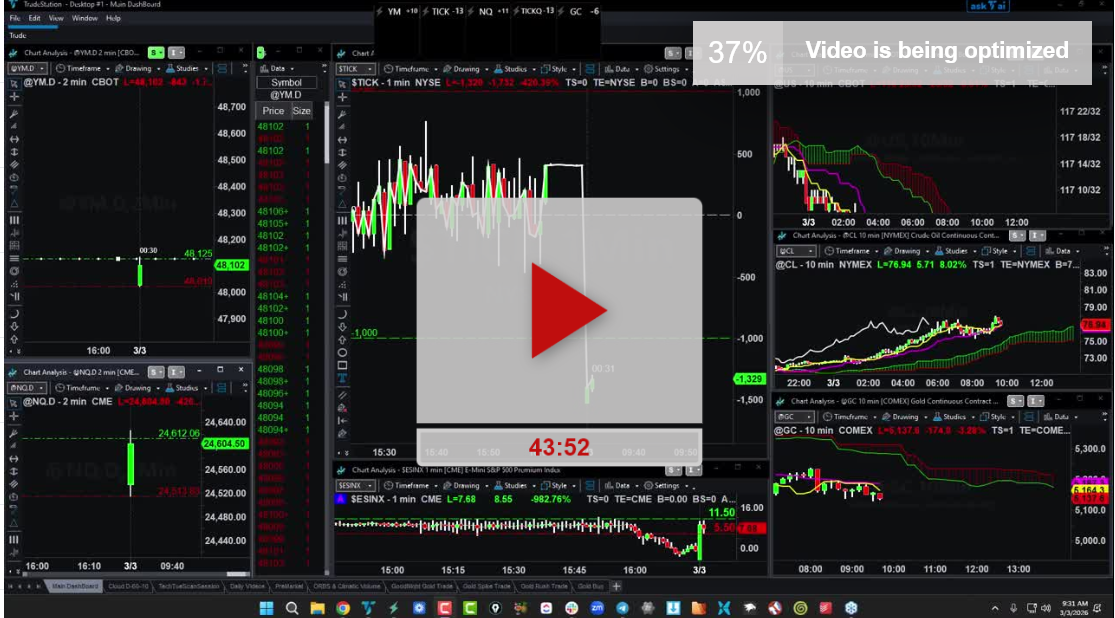This screenshot has height=618, width=1115.
Task: Toggle green S button in @YM.D chart title
Action: pos(155,52)
